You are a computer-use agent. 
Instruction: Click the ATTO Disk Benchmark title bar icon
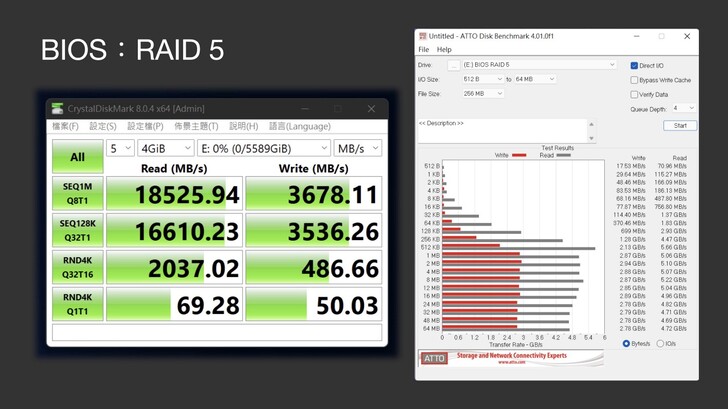coord(422,36)
